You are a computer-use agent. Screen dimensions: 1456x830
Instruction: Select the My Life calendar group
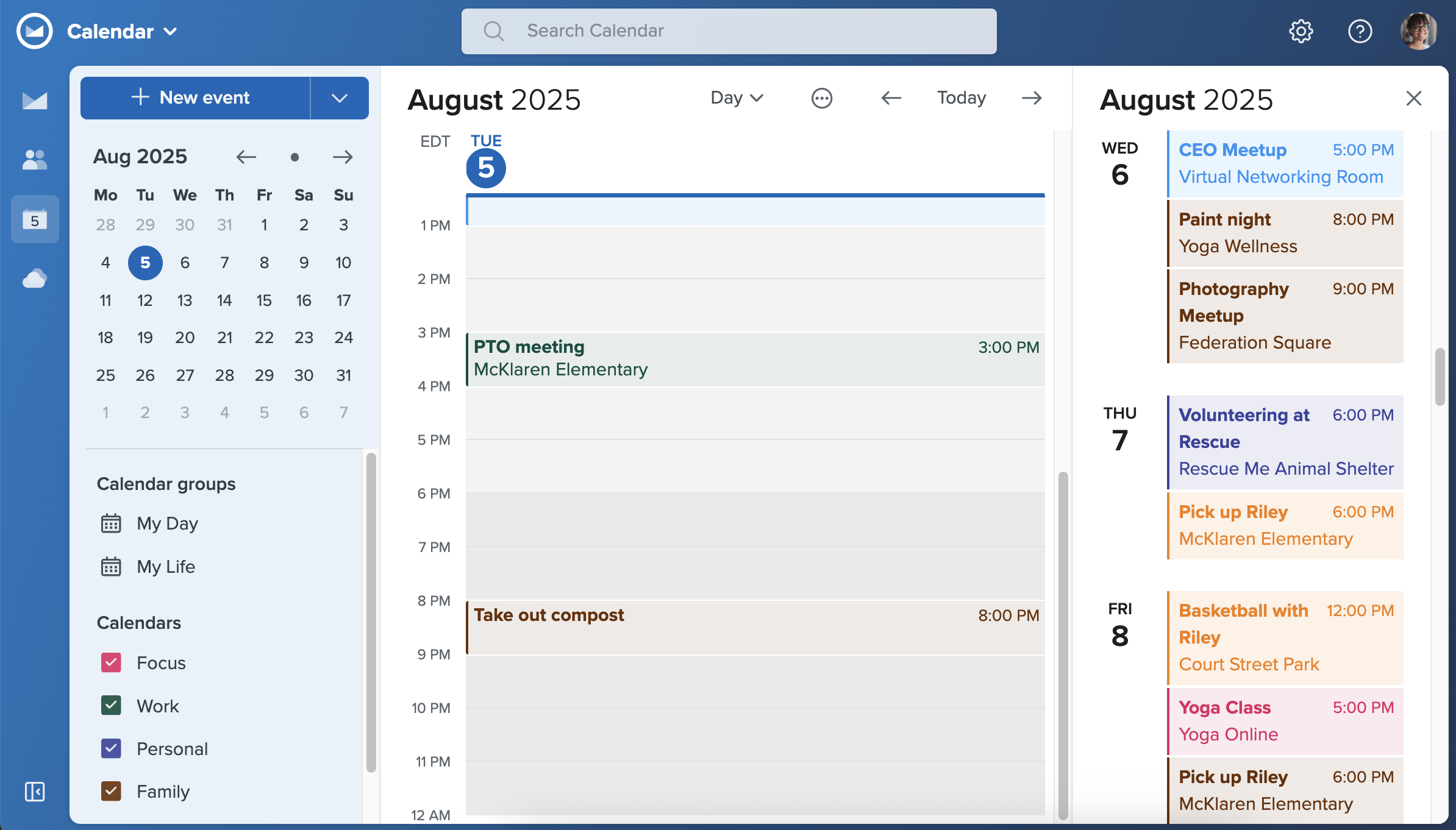pos(165,567)
